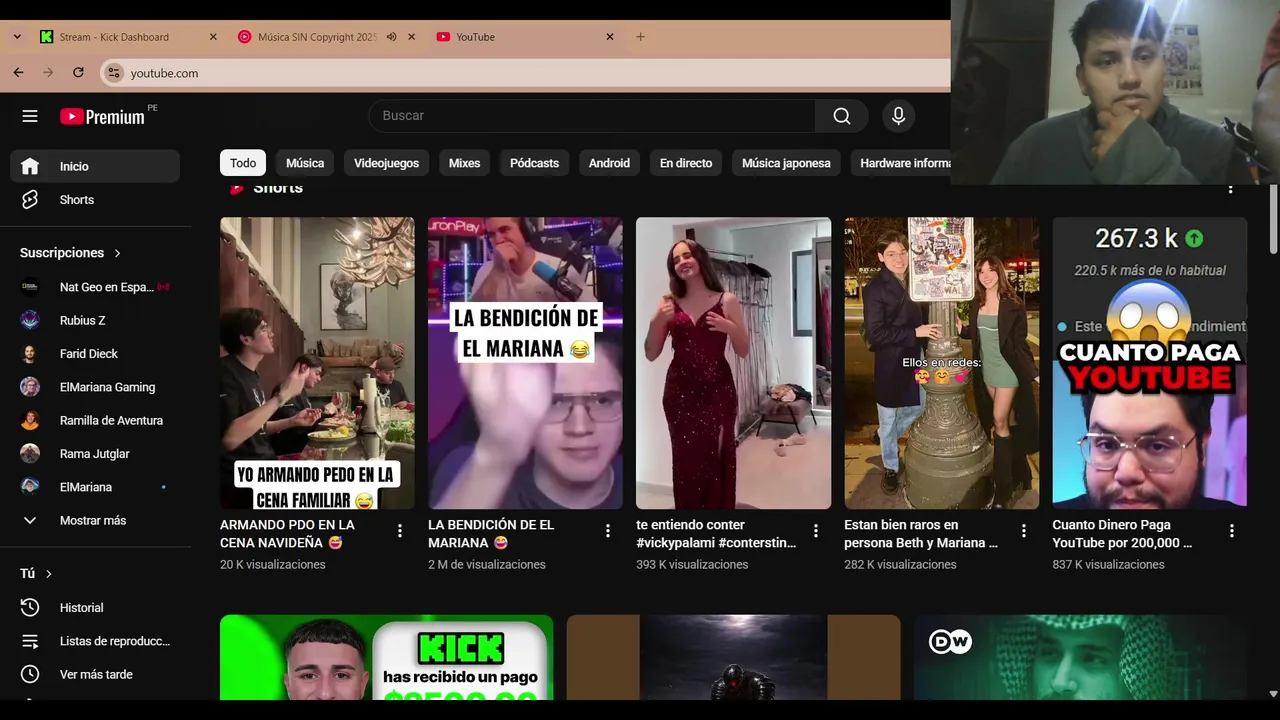1280x720 pixels.
Task: Close the Música SIN Copyright tab
Action: tap(411, 37)
